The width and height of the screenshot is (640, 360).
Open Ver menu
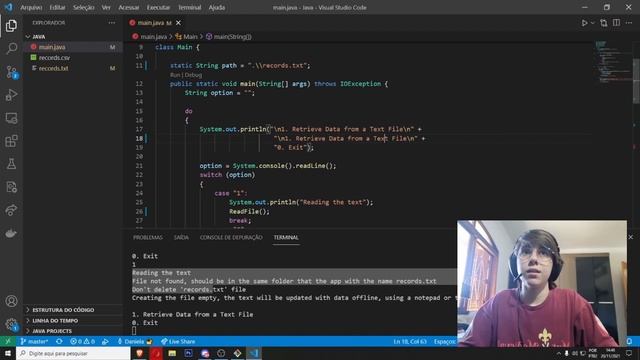(x=106, y=7)
